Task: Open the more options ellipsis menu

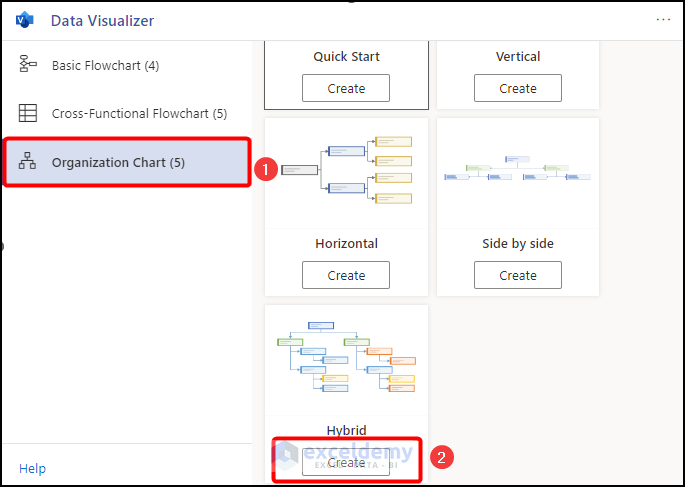Action: coord(663,19)
